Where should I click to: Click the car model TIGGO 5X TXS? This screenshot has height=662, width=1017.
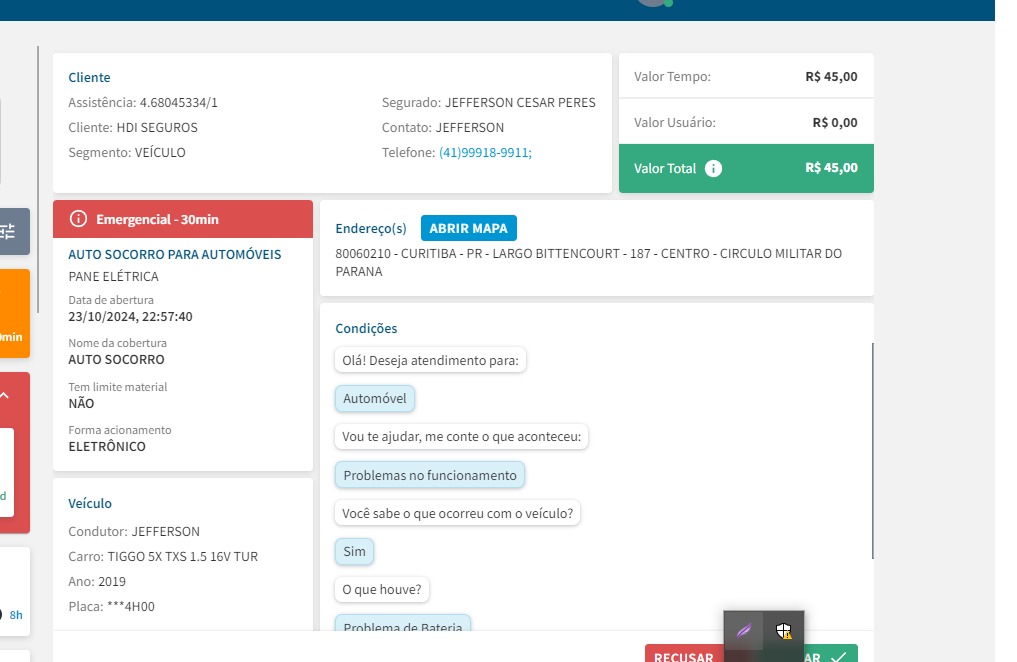click(x=182, y=556)
